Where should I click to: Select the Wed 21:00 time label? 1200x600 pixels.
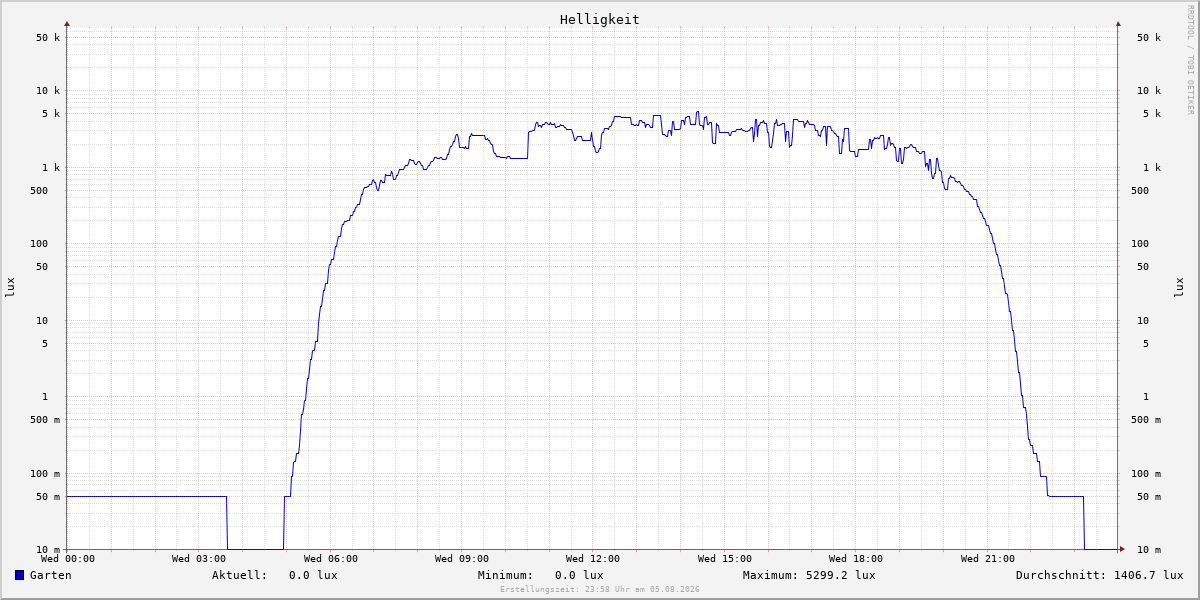pyautogui.click(x=988, y=559)
